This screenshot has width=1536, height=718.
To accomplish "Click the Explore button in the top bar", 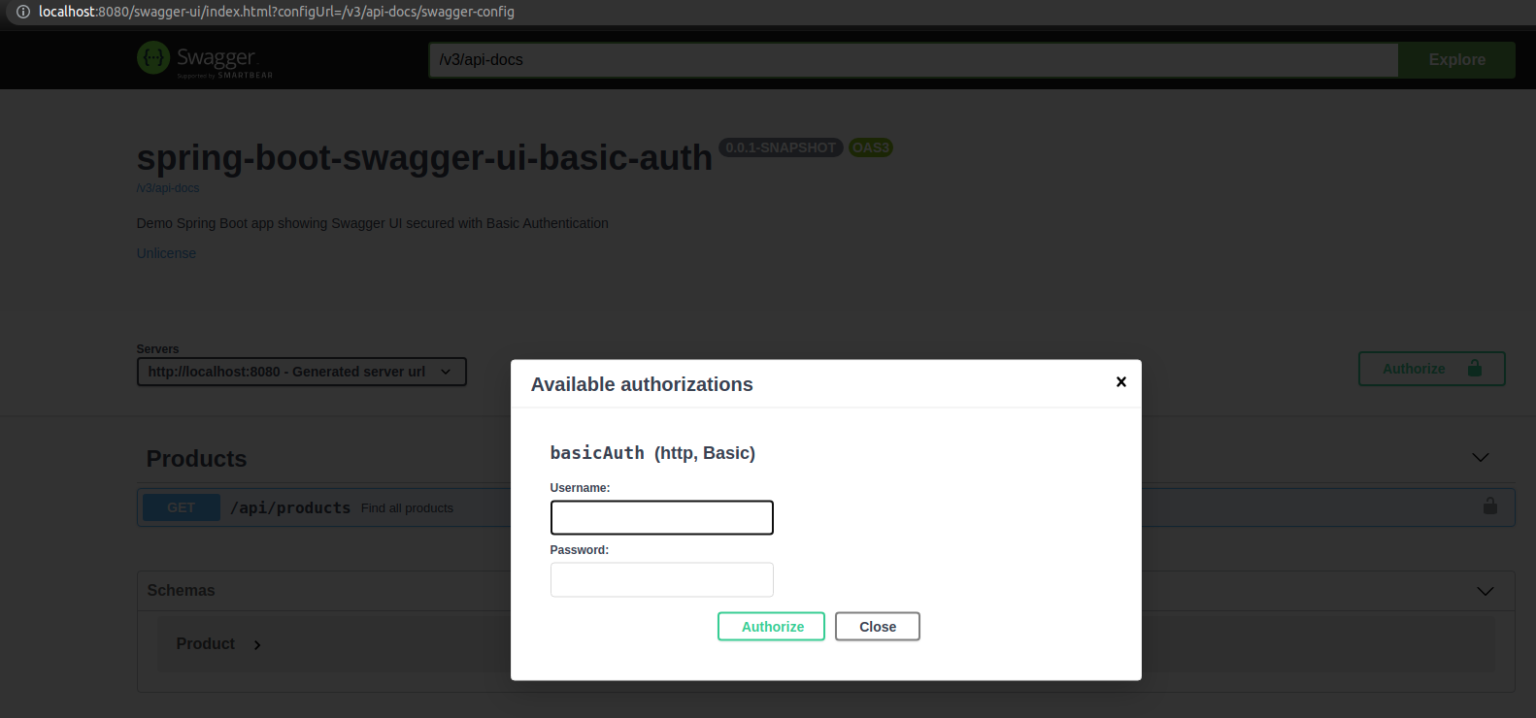I will 1457,60.
